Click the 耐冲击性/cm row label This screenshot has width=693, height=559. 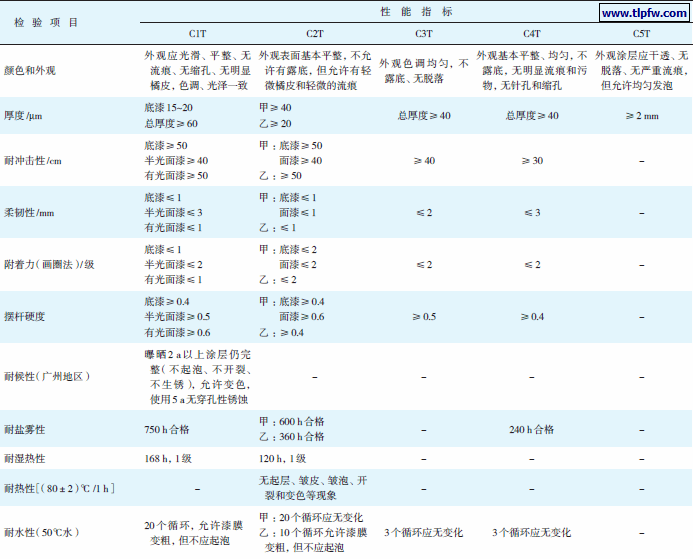(34, 161)
